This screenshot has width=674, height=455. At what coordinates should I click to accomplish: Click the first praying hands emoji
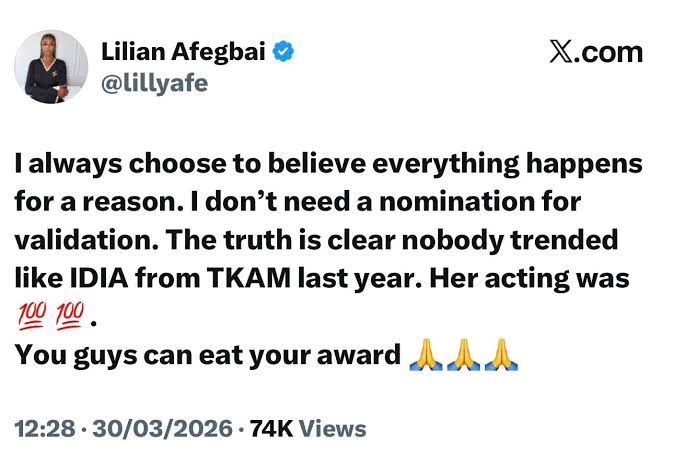425,355
